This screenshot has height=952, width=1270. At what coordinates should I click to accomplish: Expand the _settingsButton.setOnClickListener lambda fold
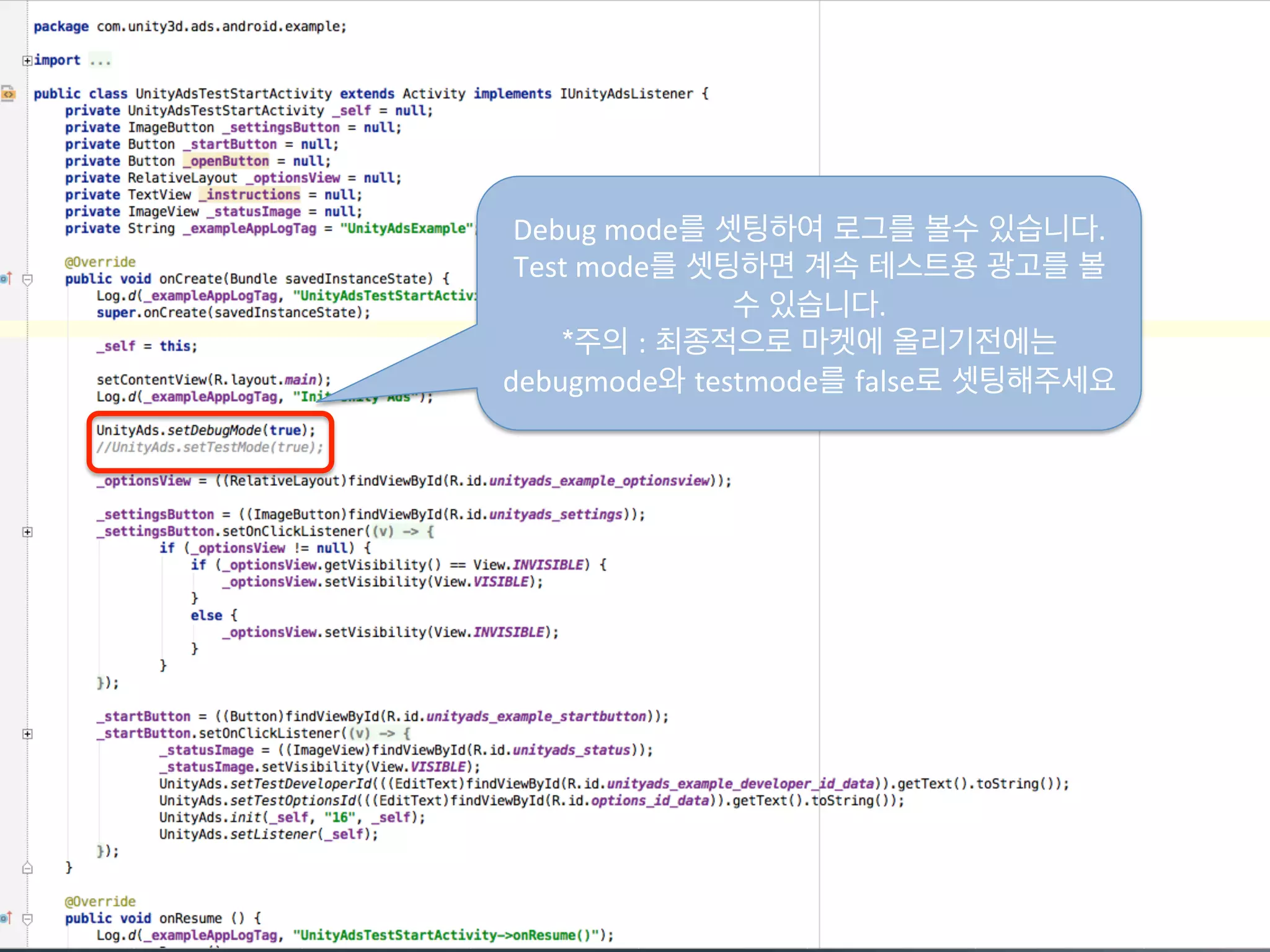[27, 532]
